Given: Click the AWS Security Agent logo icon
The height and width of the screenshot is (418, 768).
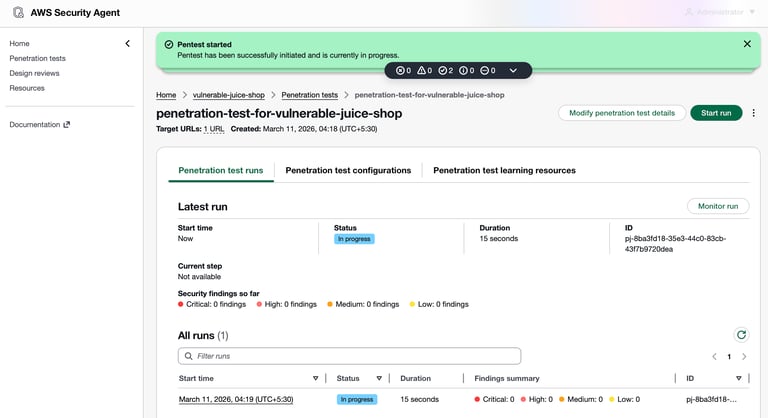Looking at the screenshot, I should point(18,12).
